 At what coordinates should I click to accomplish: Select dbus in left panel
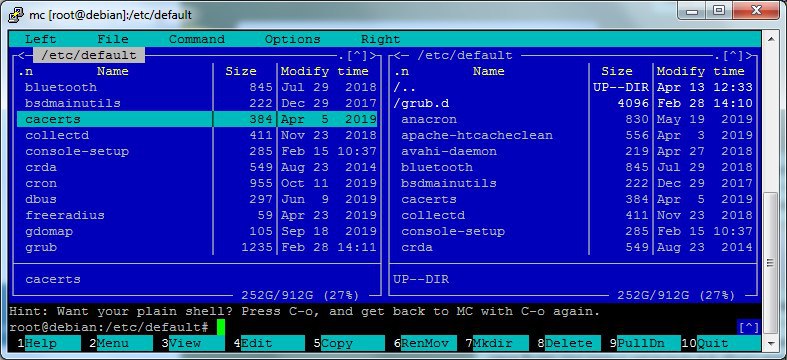point(197,199)
